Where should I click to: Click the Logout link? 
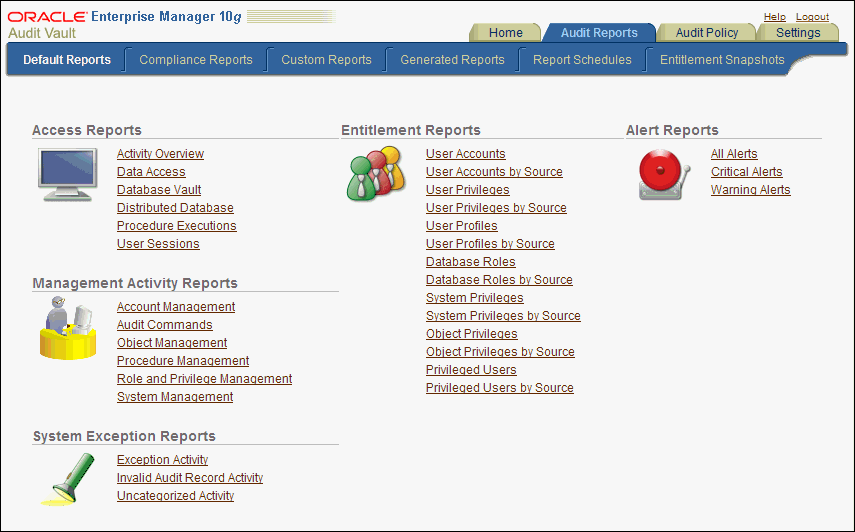[x=812, y=17]
